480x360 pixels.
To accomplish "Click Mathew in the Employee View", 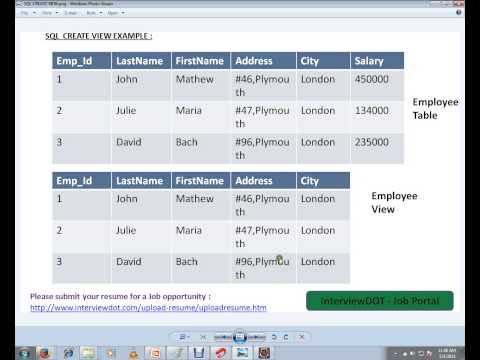I will click(x=195, y=199).
